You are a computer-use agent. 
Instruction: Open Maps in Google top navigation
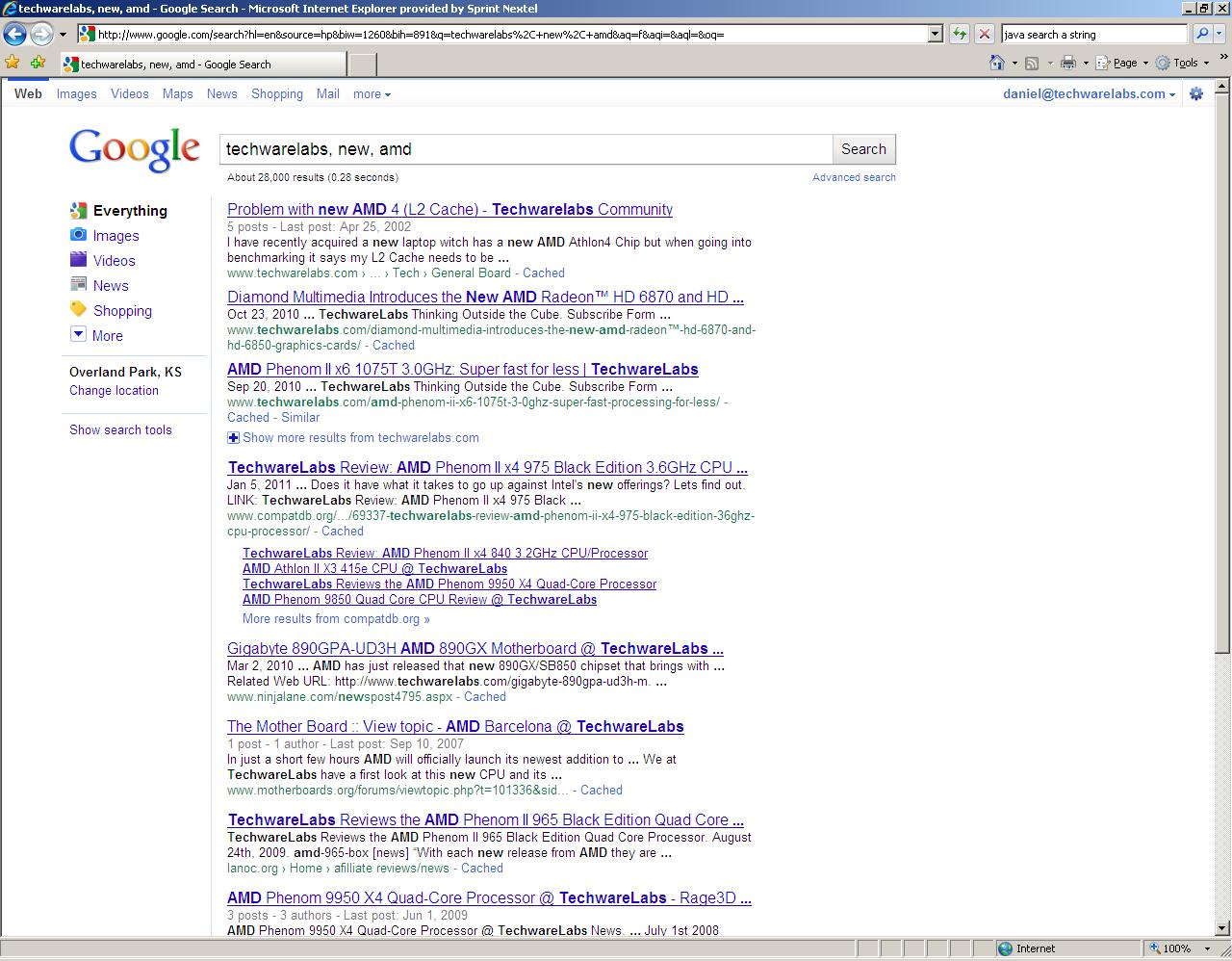pos(177,93)
